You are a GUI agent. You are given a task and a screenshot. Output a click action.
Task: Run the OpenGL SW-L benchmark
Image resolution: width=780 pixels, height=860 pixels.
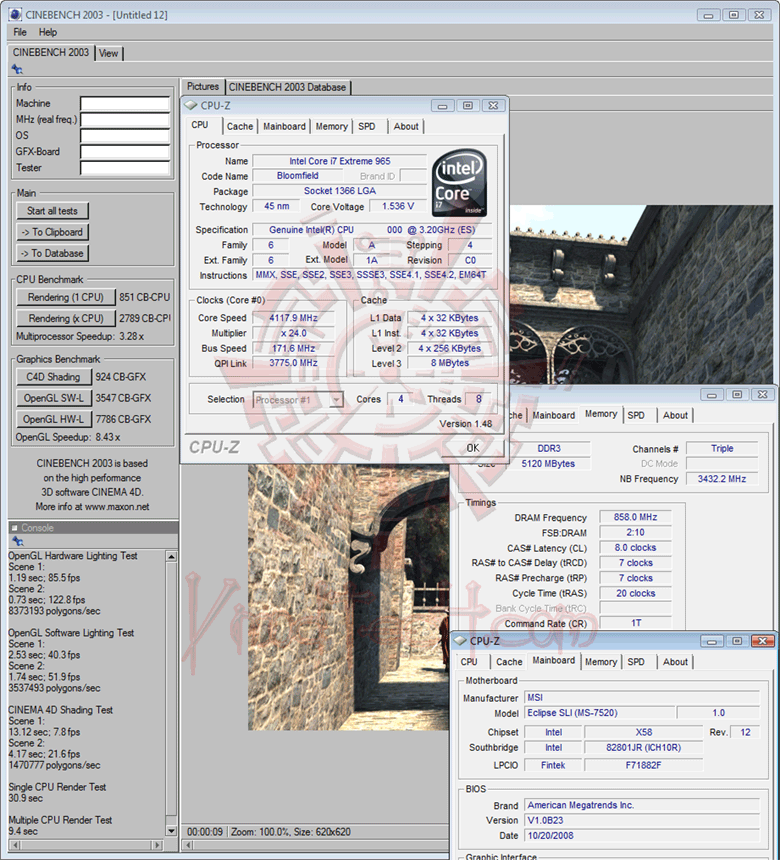[53, 398]
